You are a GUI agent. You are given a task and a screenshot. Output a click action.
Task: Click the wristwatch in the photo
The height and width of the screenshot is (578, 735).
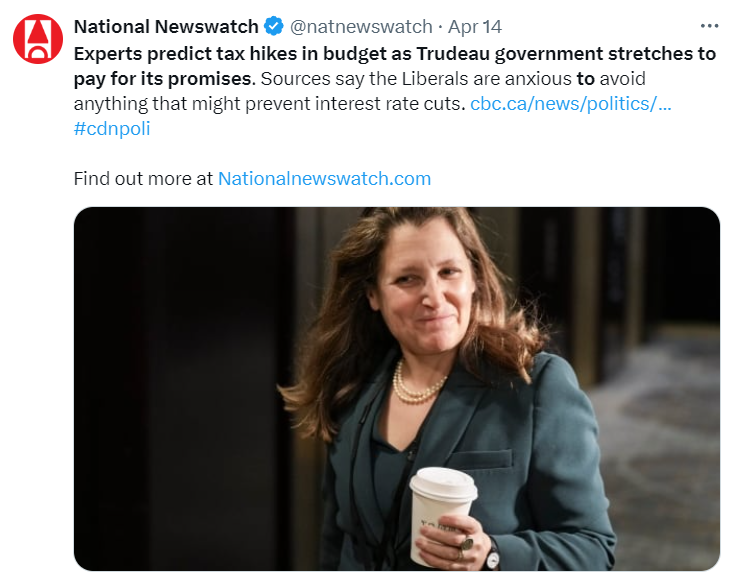pos(491,555)
